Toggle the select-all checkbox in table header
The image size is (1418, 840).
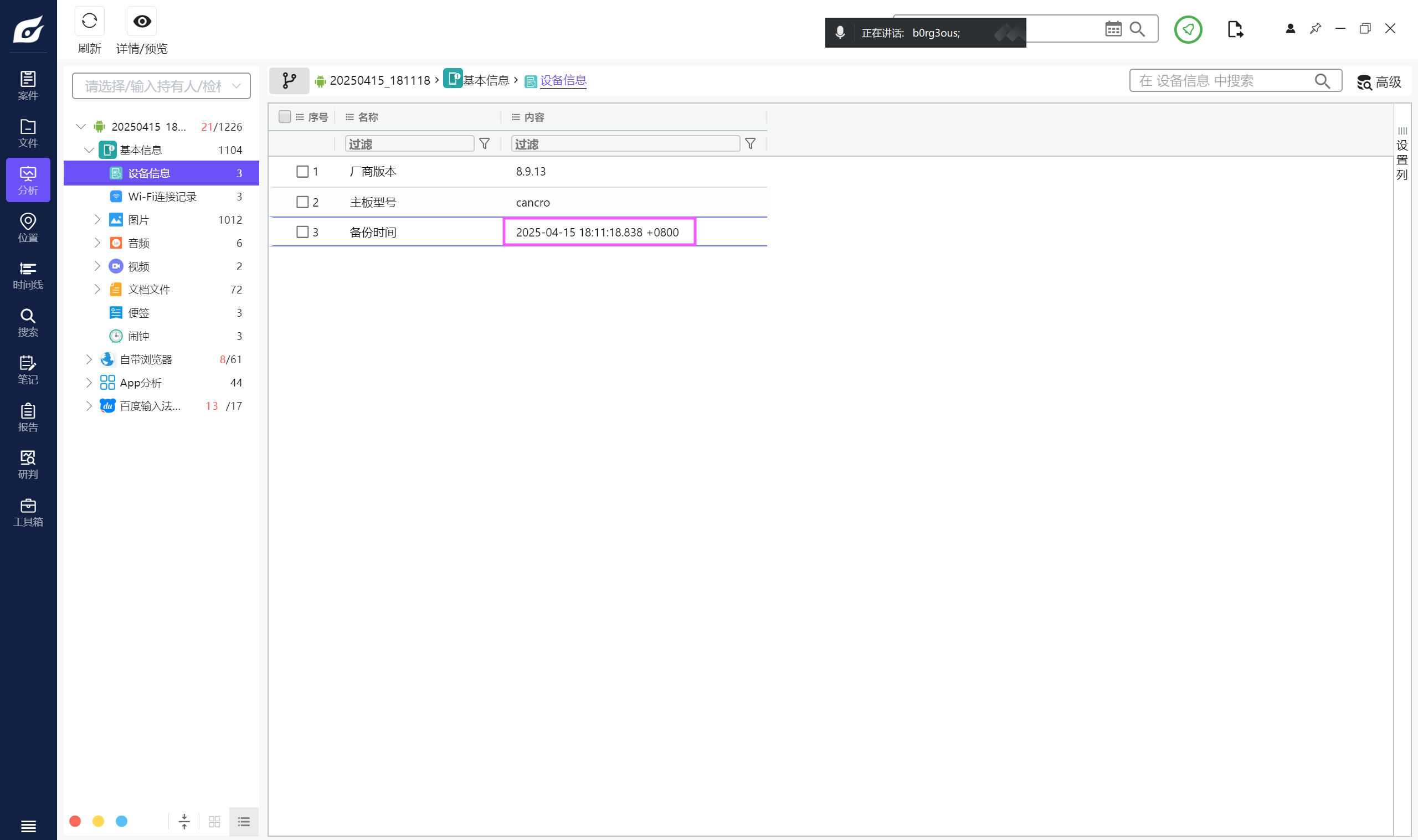point(285,117)
